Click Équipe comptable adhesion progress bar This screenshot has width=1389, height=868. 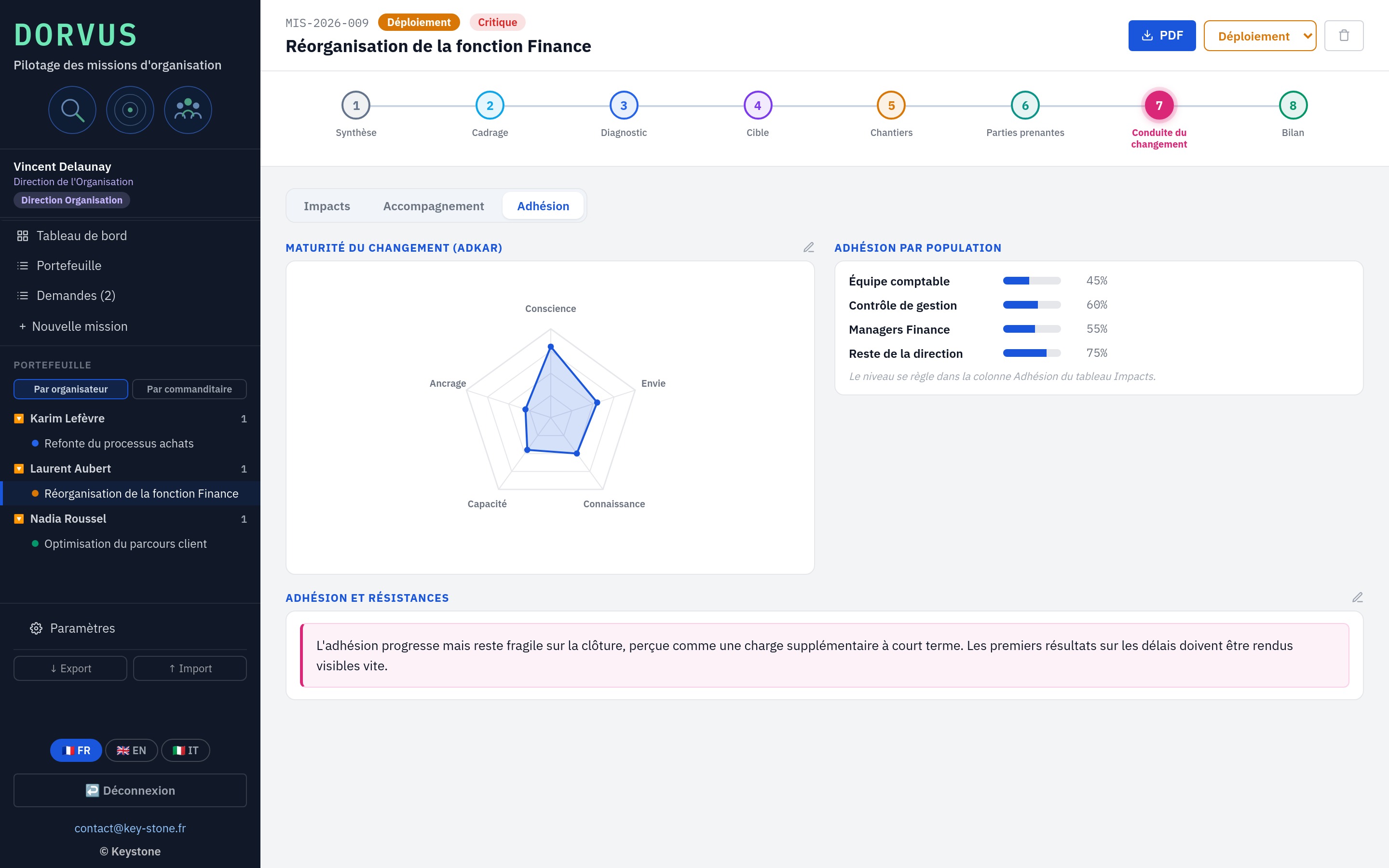click(x=1032, y=281)
